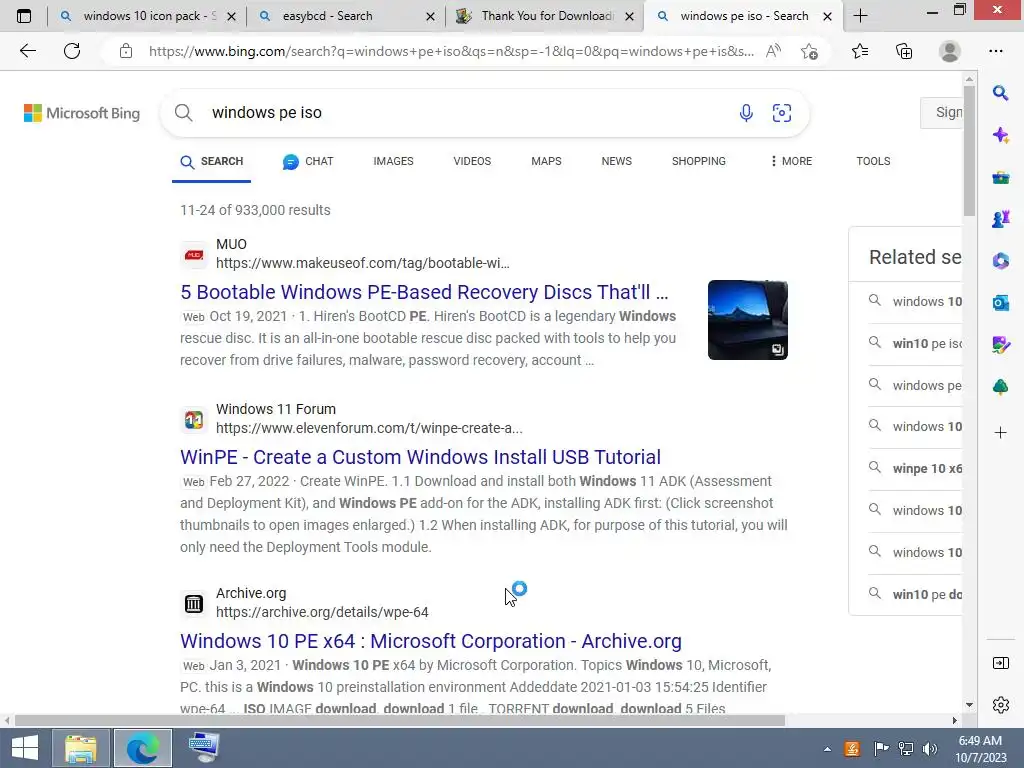Hide the sidebar panel toggle icon

(x=1000, y=664)
